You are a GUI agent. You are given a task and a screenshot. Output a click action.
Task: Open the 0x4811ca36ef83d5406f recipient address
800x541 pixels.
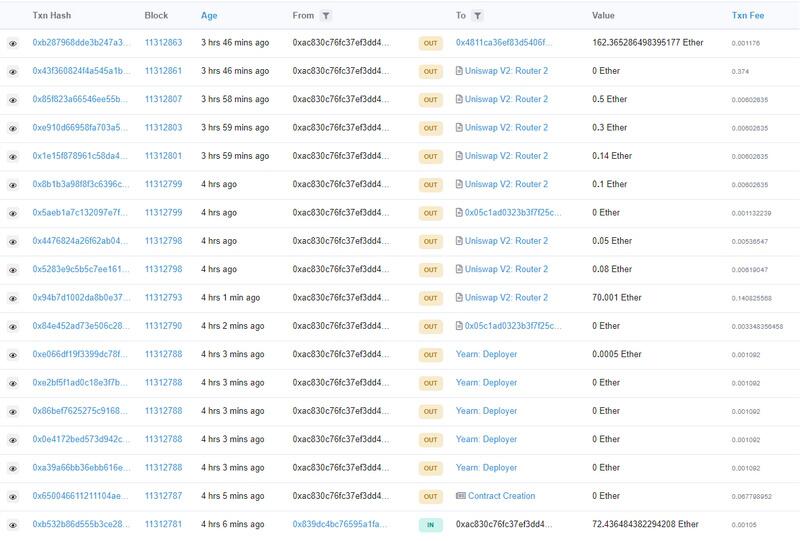tap(503, 44)
